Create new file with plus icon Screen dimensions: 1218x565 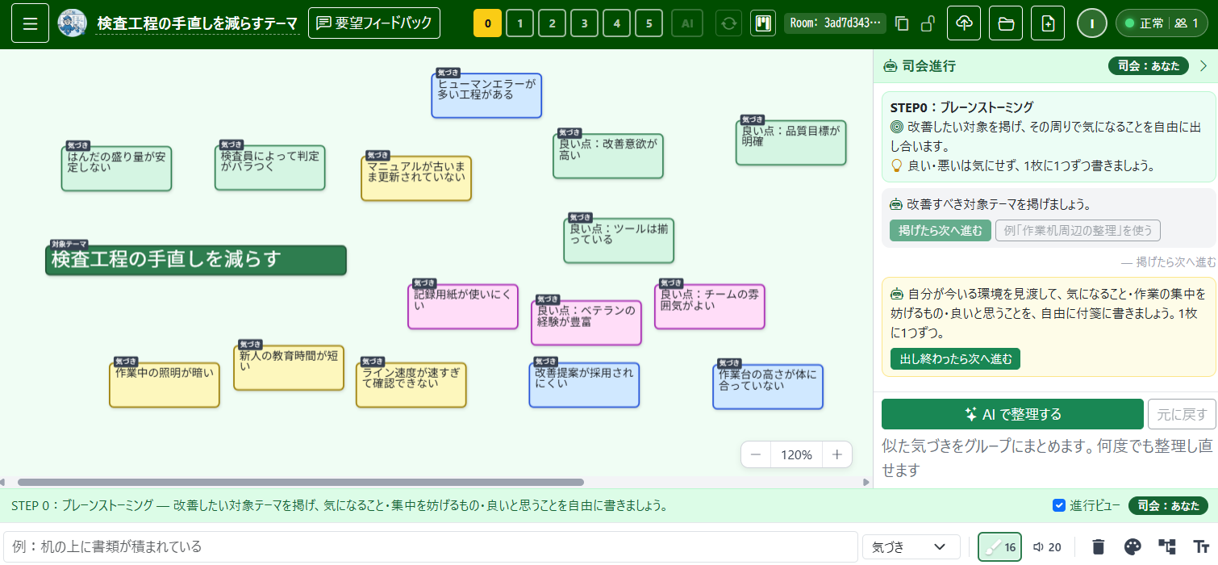(1048, 23)
